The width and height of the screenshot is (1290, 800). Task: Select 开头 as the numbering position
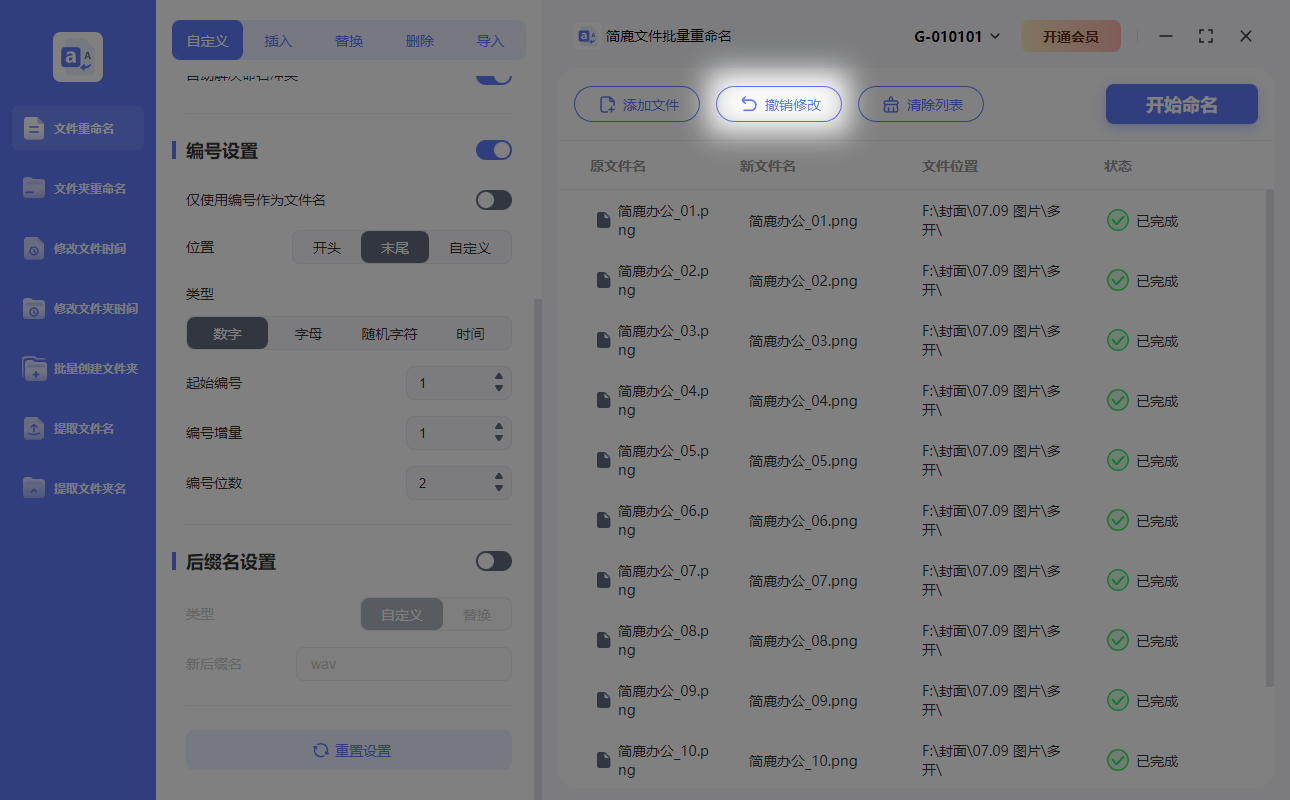(x=325, y=247)
